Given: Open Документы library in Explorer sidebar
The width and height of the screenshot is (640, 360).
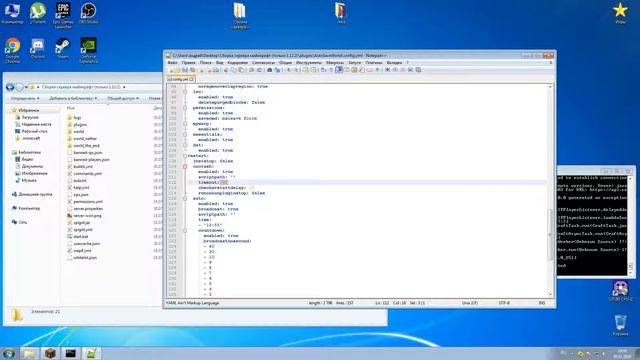Looking at the screenshot, I should 29,167.
